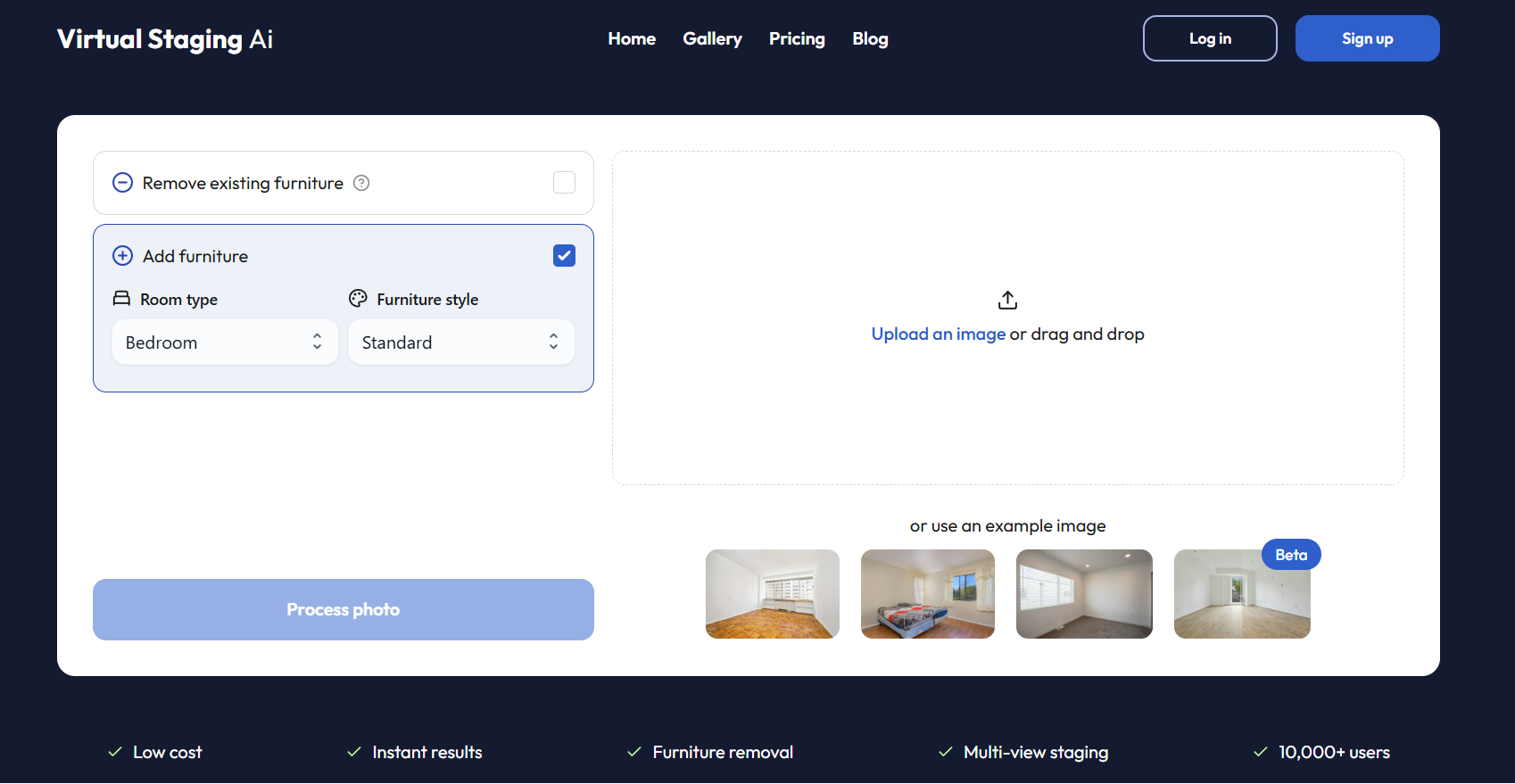Click the '10,000+ users' text
The image size is (1515, 784).
point(1334,752)
